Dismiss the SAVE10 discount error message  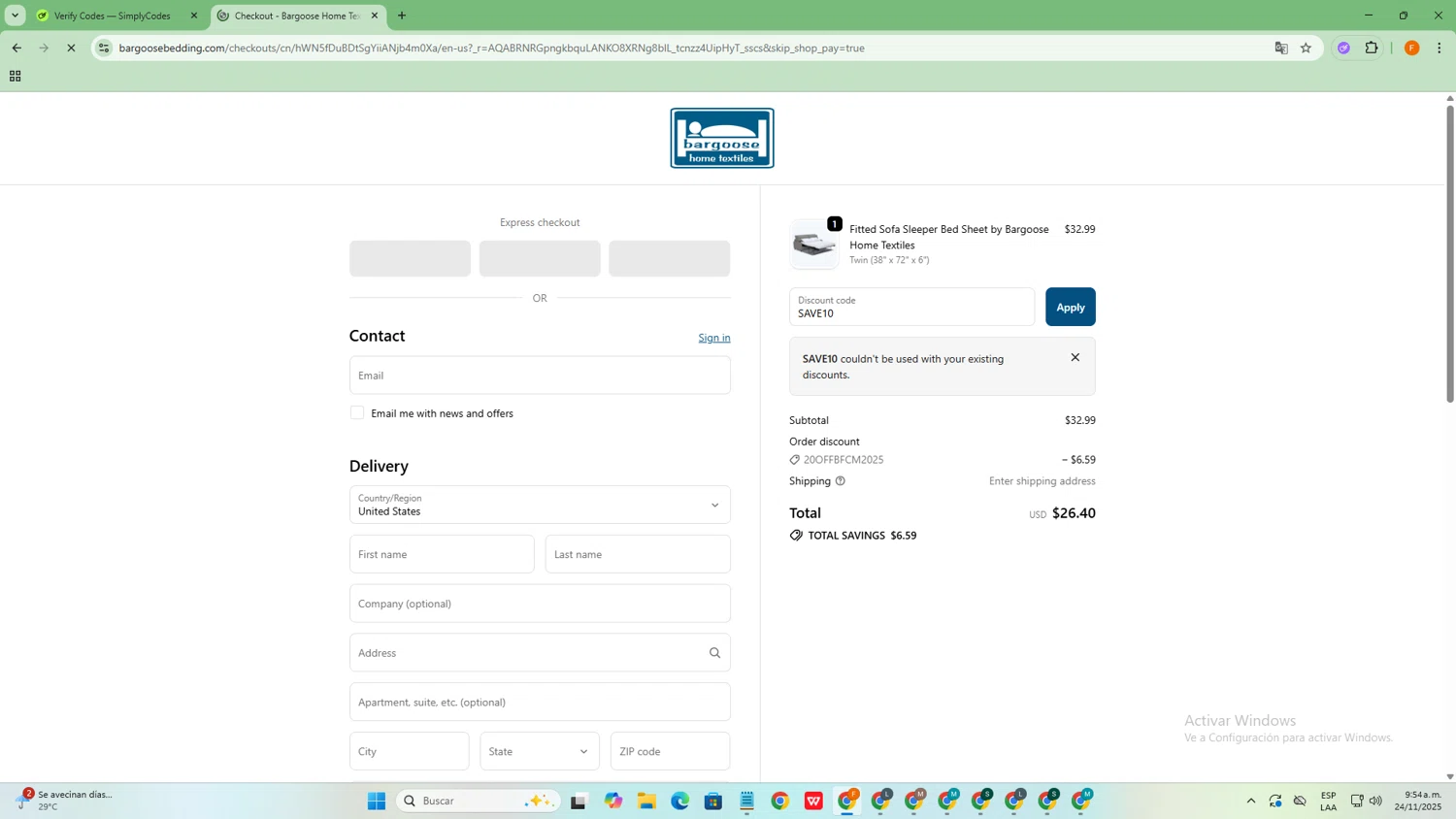coord(1075,357)
